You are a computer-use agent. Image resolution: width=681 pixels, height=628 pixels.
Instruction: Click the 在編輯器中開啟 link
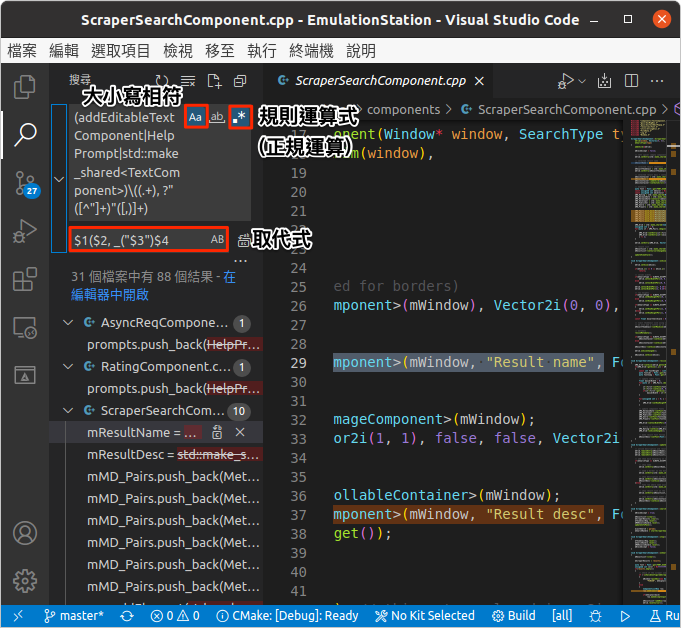point(153,286)
